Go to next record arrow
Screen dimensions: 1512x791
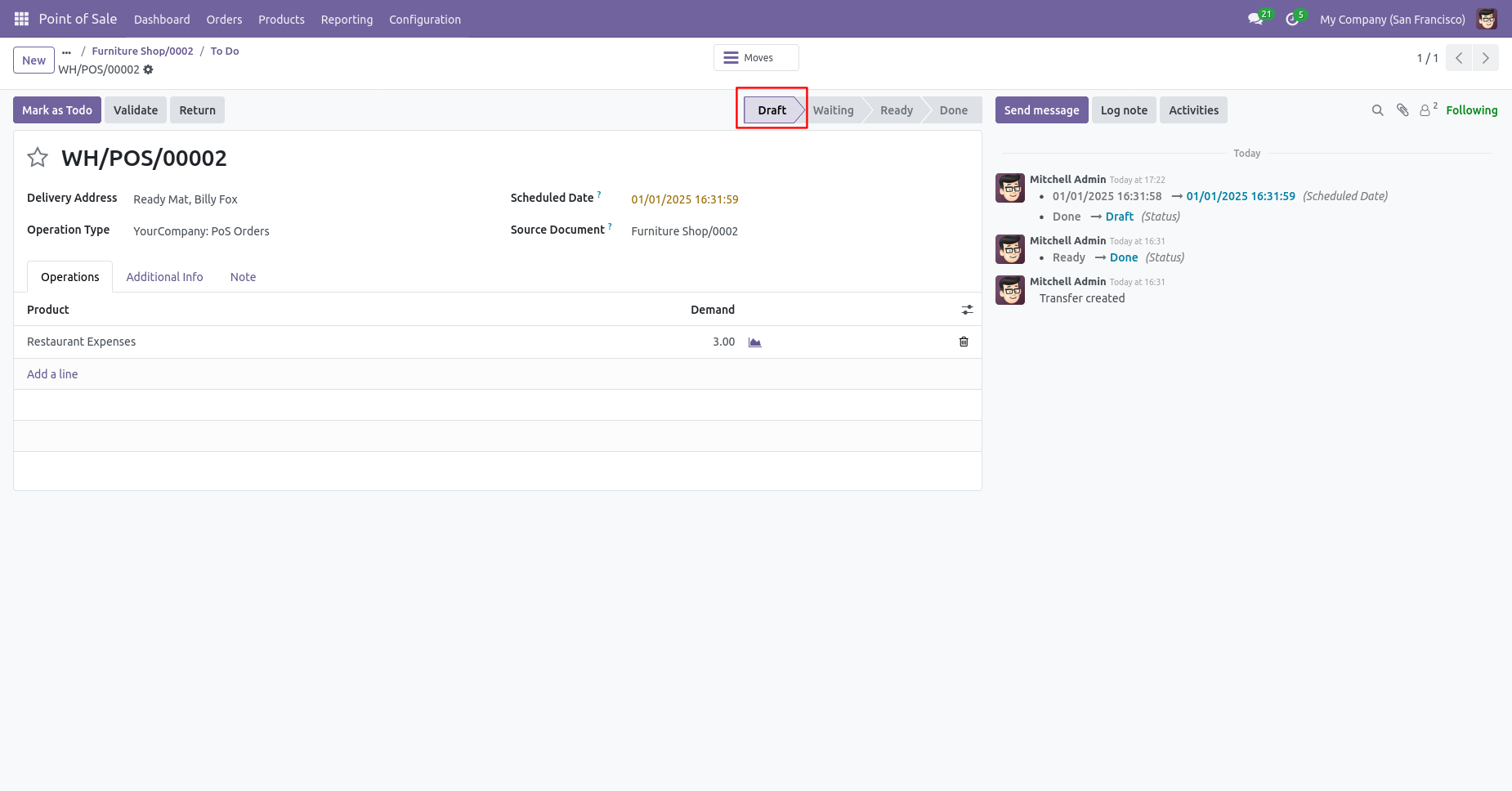1486,58
